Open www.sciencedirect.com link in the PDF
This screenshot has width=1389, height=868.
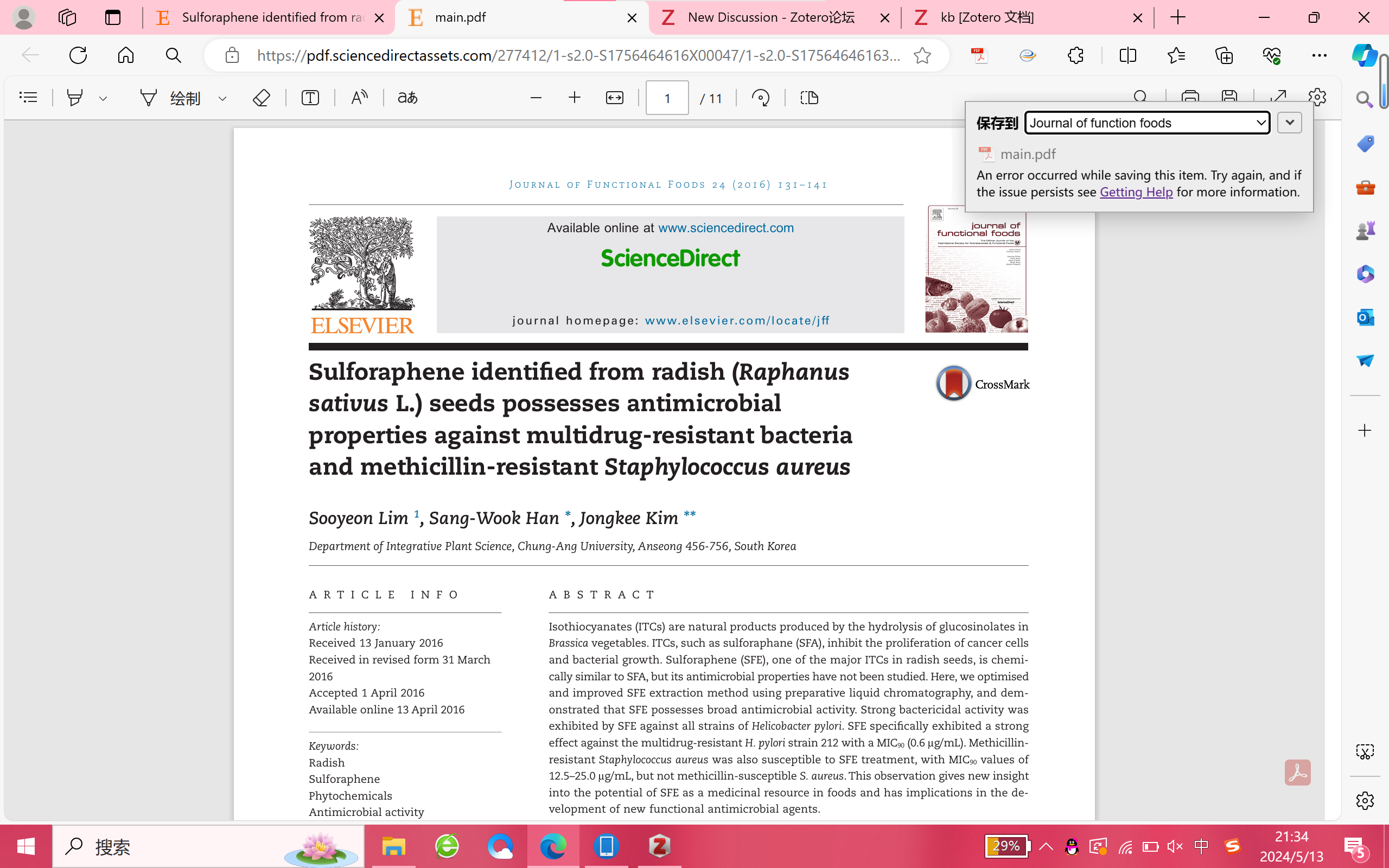(725, 228)
